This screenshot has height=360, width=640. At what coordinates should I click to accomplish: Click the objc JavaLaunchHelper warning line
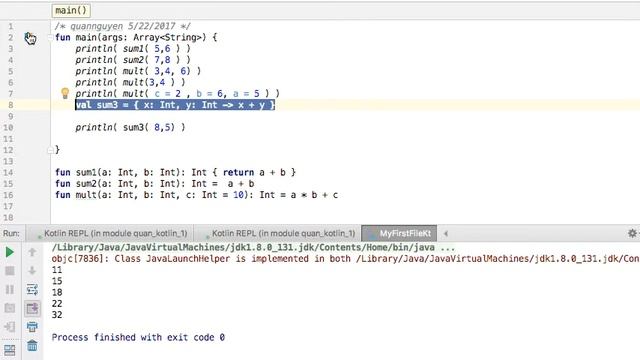coord(345,259)
